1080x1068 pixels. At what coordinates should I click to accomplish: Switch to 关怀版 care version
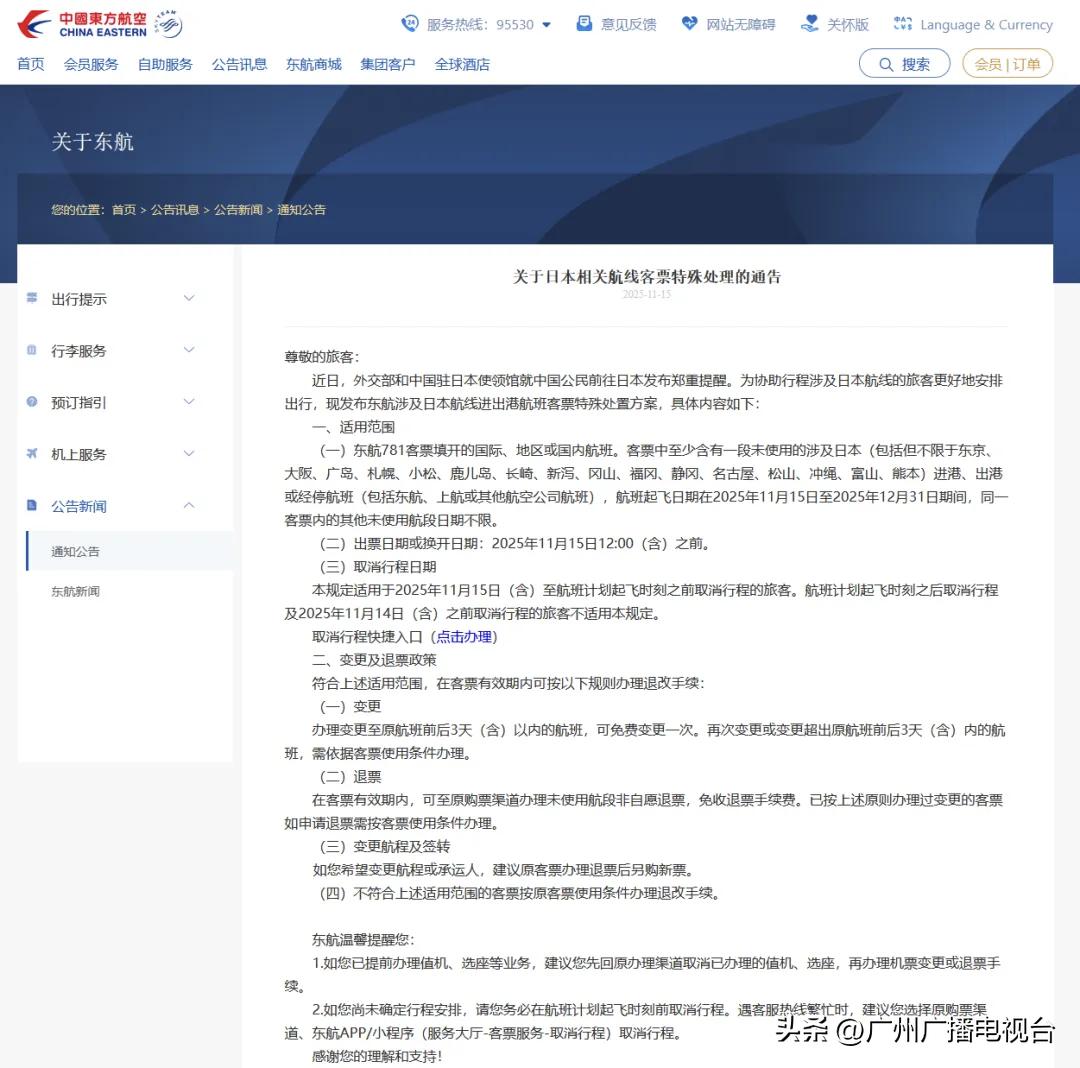tap(848, 25)
